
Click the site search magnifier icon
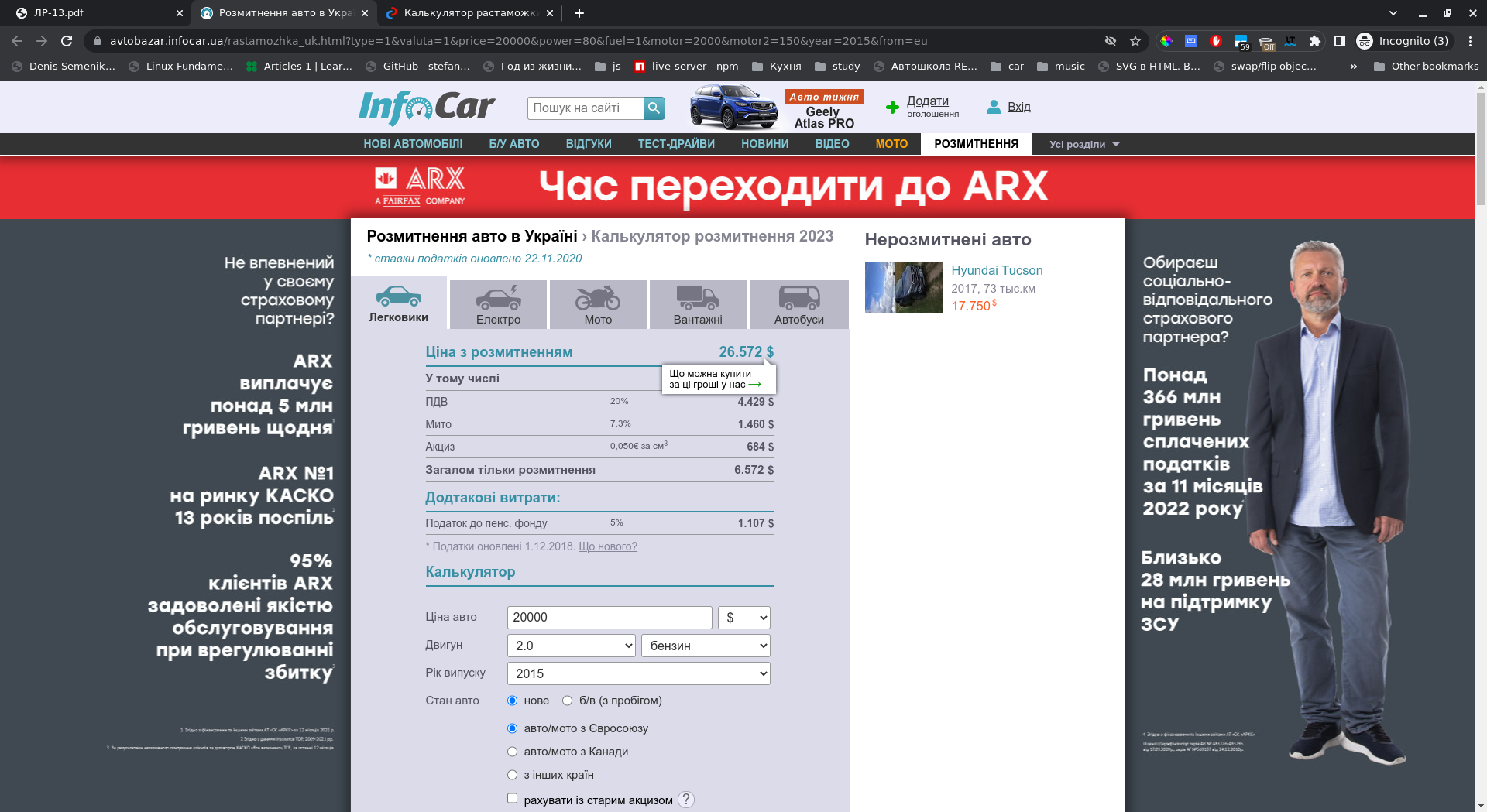(654, 108)
